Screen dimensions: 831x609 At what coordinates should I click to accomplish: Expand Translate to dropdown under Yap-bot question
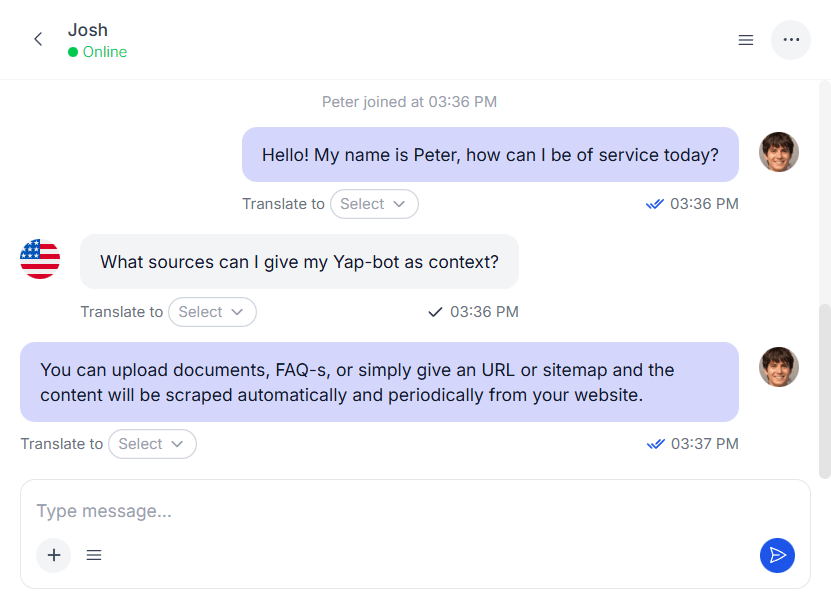[x=212, y=312]
